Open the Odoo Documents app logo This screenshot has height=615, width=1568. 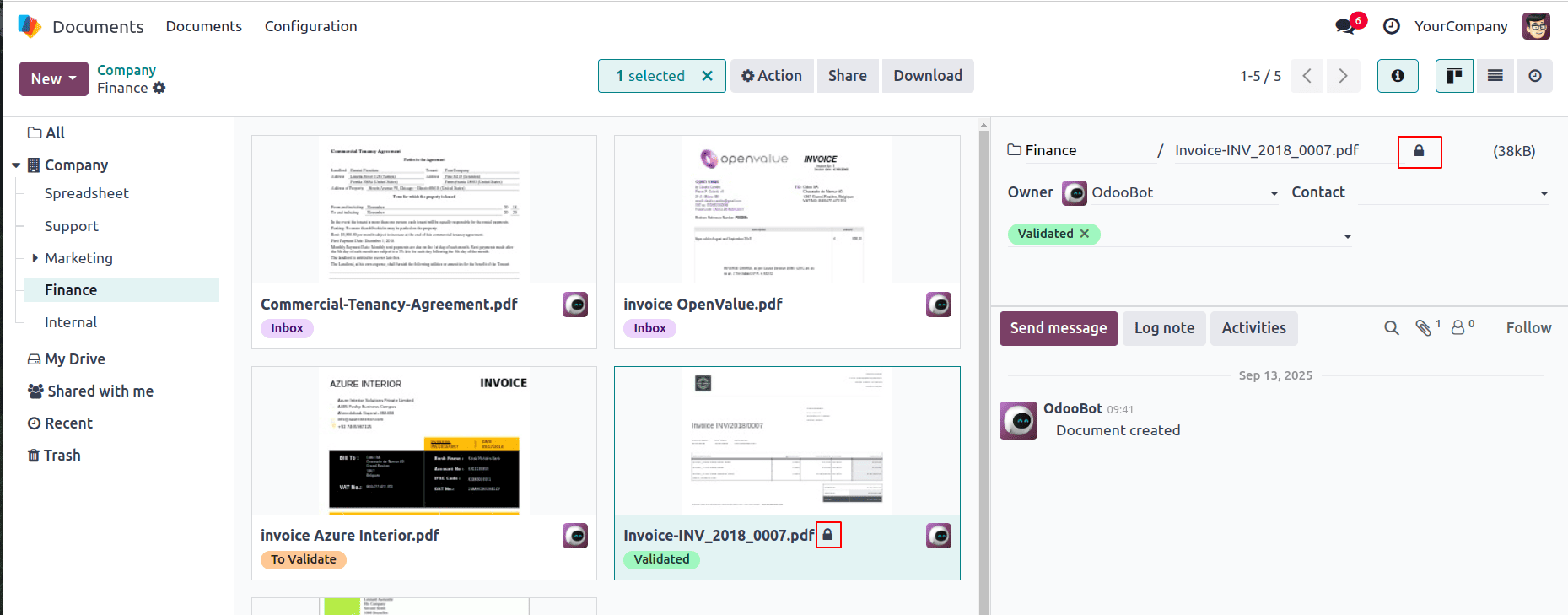coord(30,26)
